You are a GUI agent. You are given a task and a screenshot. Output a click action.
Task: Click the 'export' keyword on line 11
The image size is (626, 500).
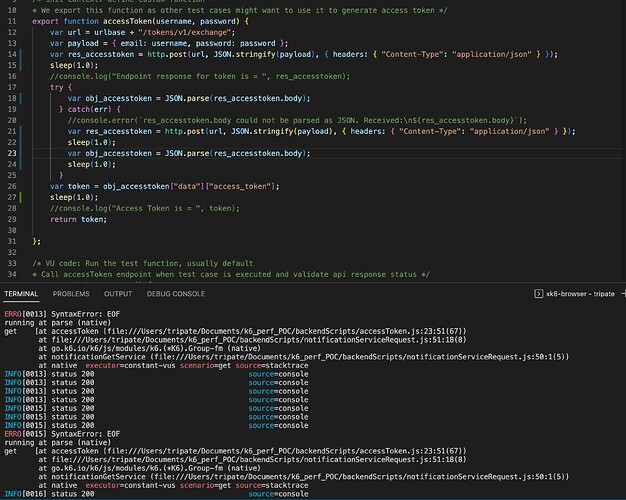click(x=46, y=21)
